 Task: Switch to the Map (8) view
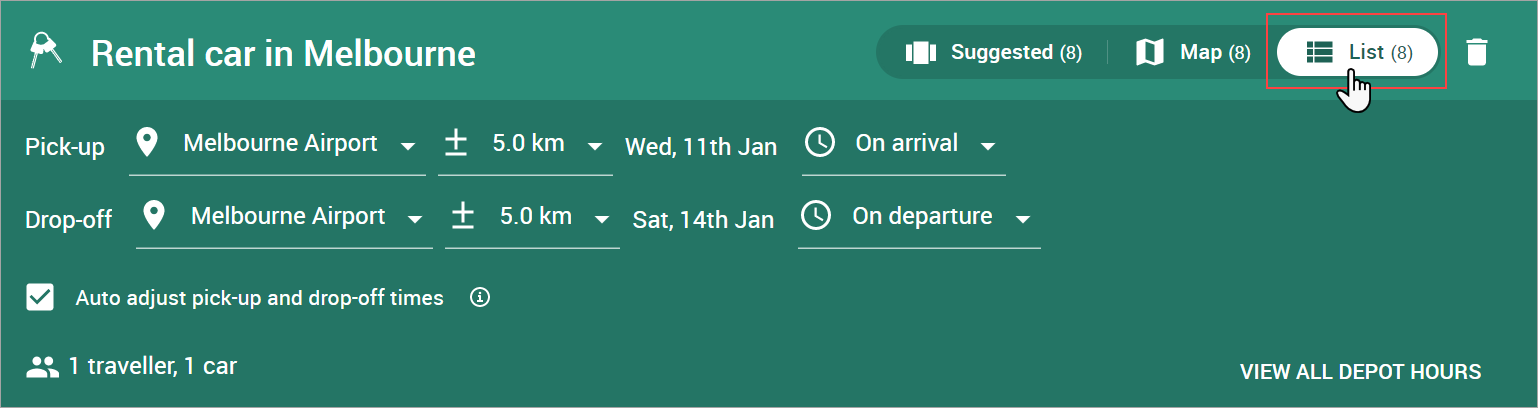pyautogui.click(x=1193, y=52)
